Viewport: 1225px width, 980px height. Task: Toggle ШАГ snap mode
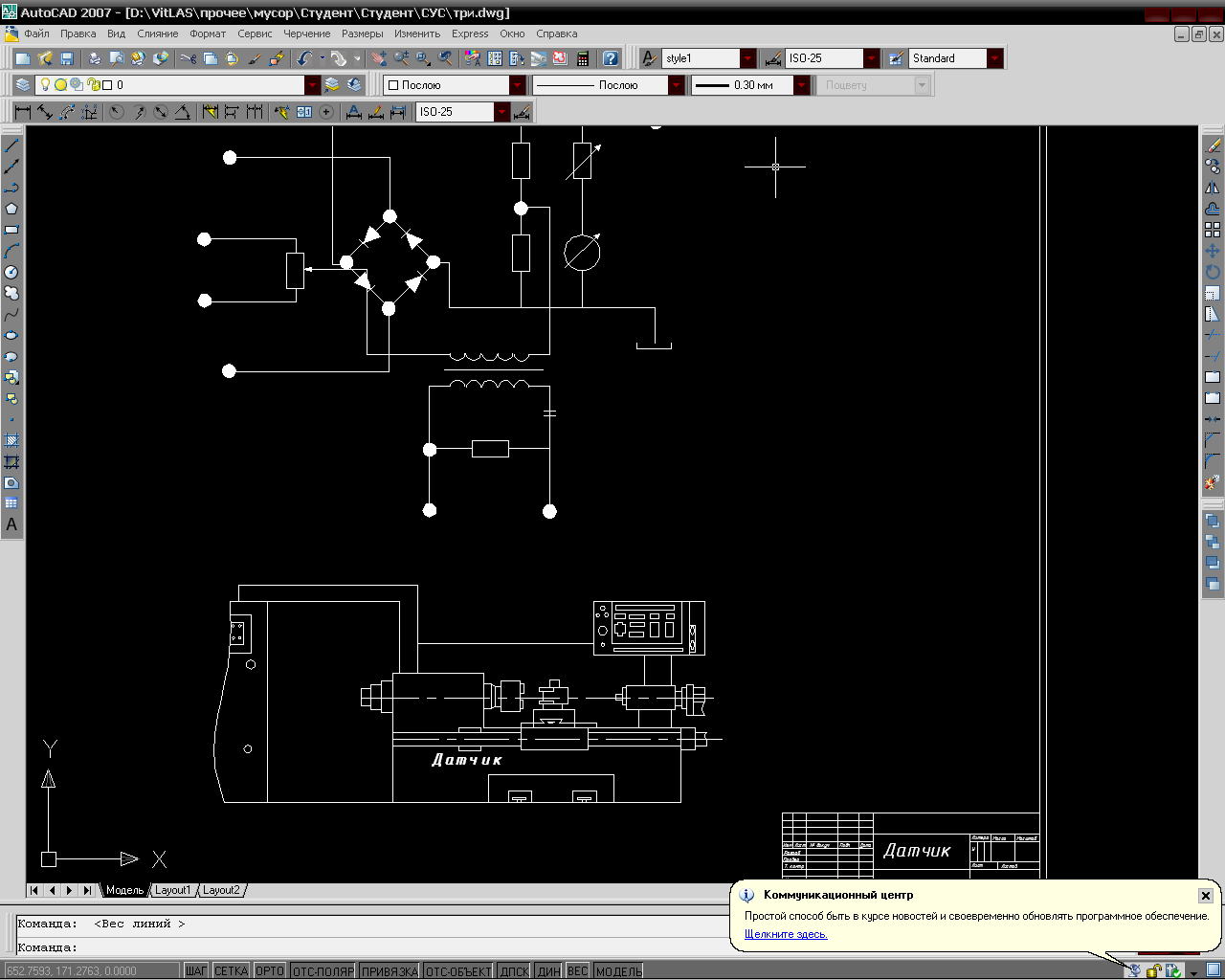[x=195, y=970]
